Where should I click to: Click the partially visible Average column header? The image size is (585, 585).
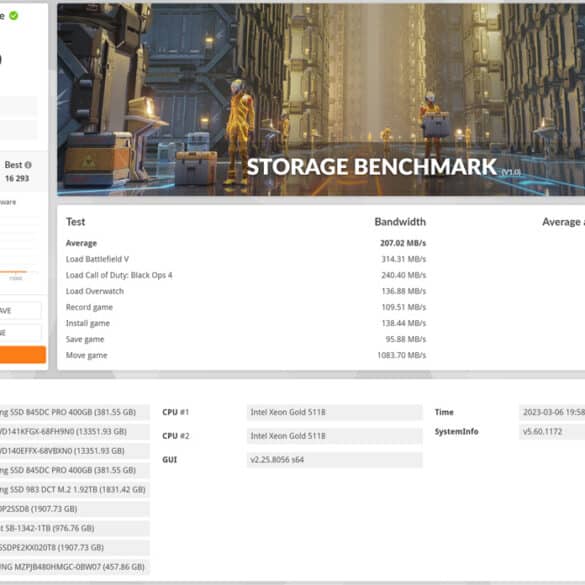[x=563, y=222]
